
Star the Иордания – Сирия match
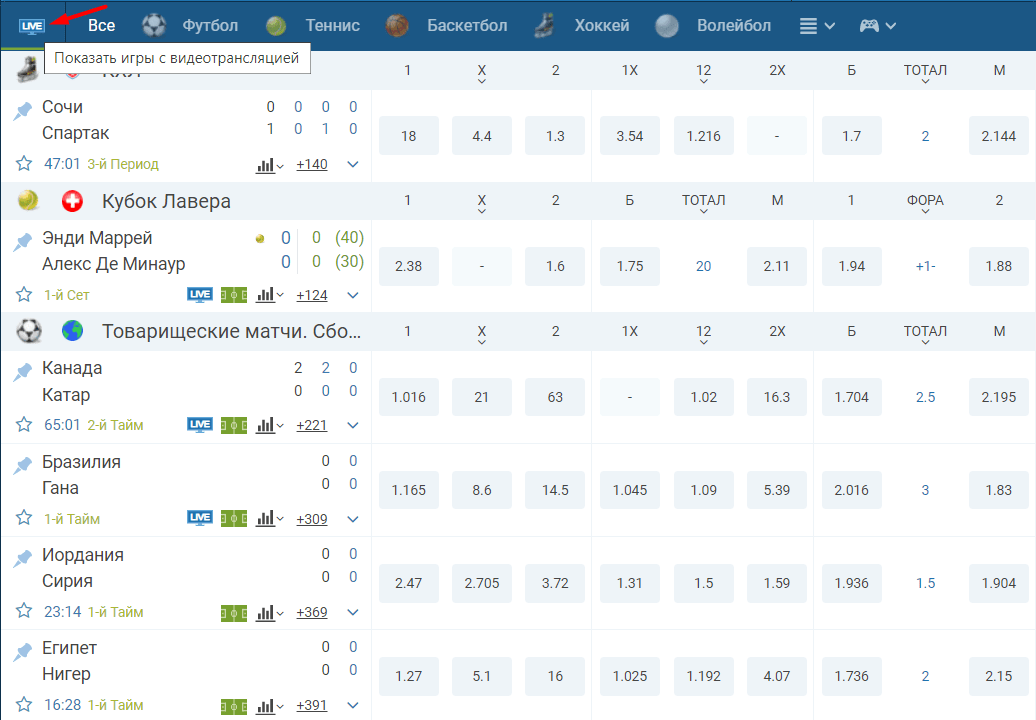click(x=24, y=610)
